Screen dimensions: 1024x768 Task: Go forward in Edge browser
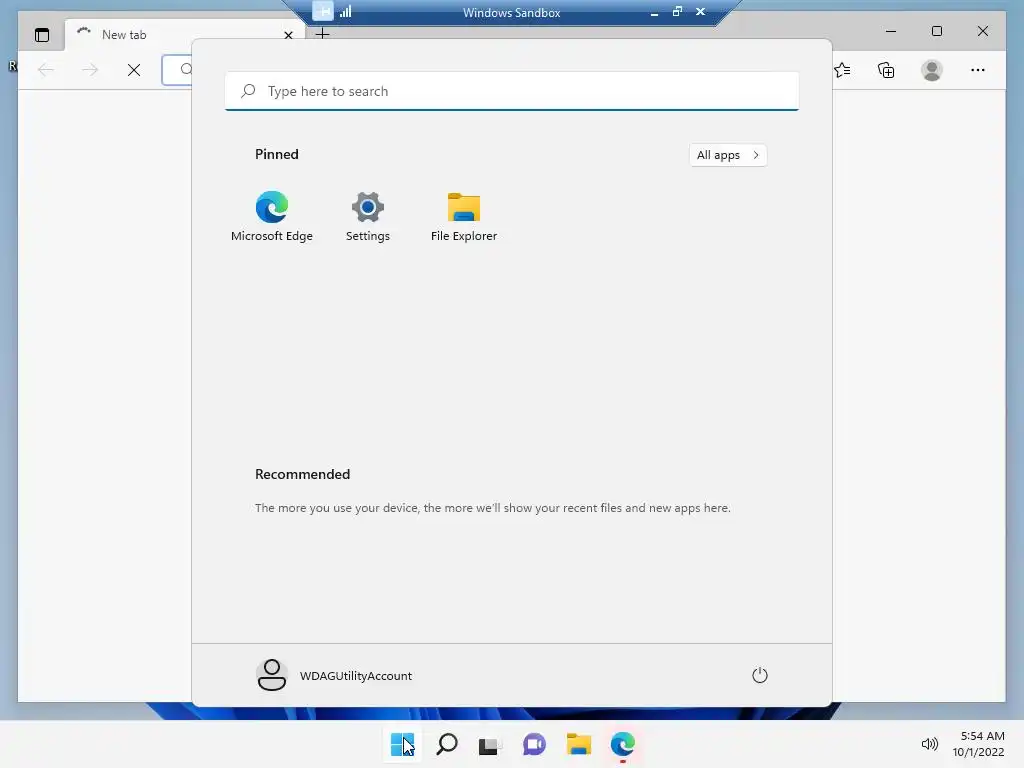90,70
